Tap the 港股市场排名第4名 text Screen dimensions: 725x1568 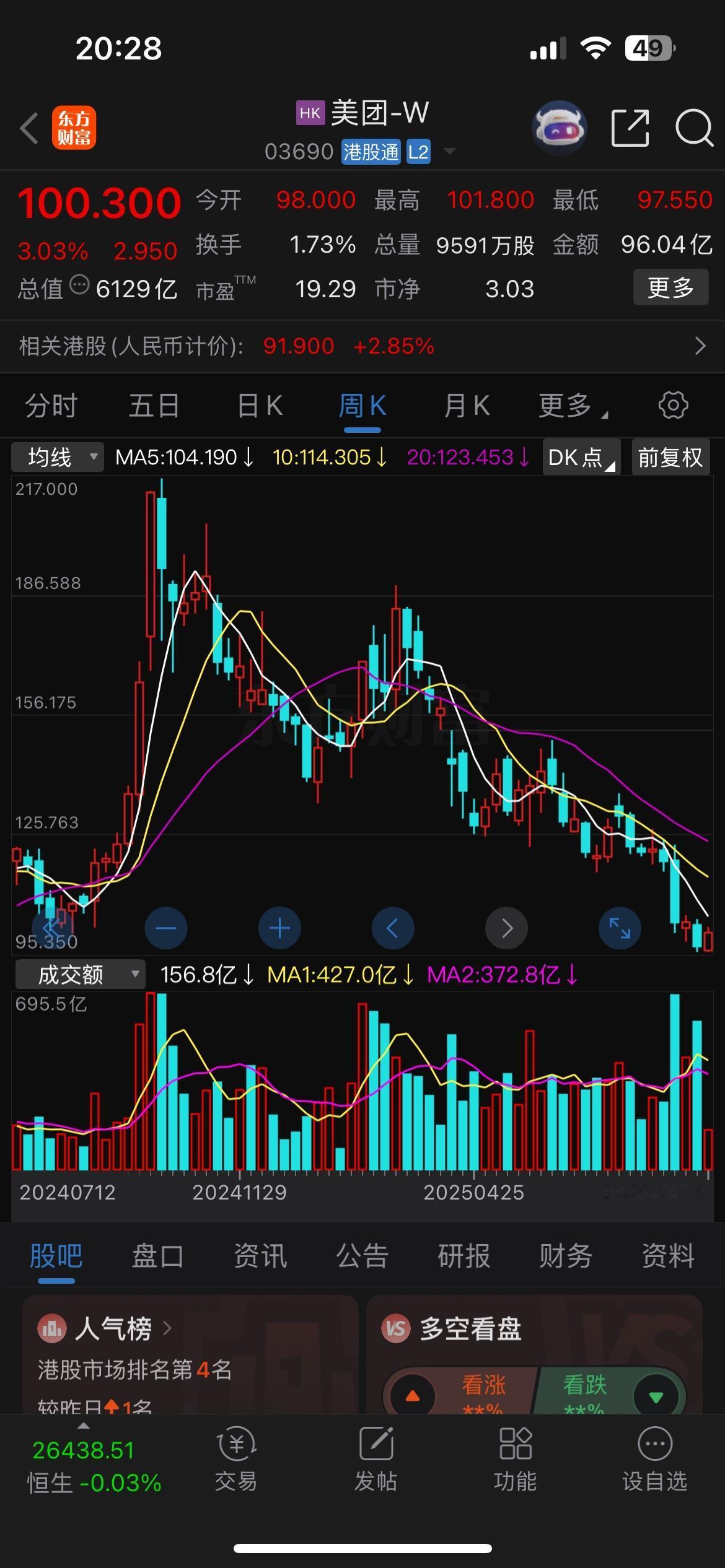click(x=135, y=1370)
